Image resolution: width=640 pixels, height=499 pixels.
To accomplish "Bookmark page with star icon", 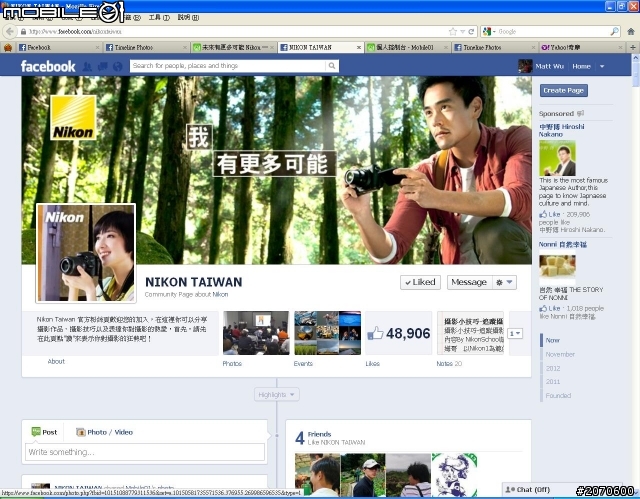I will point(452,31).
